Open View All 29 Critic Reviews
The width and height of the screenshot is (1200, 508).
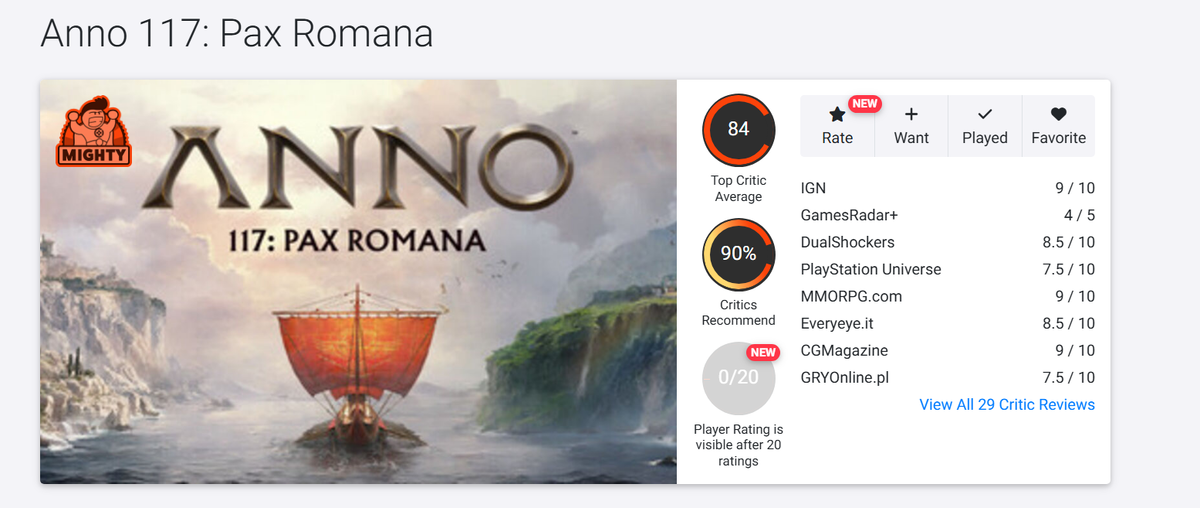[x=1007, y=405]
